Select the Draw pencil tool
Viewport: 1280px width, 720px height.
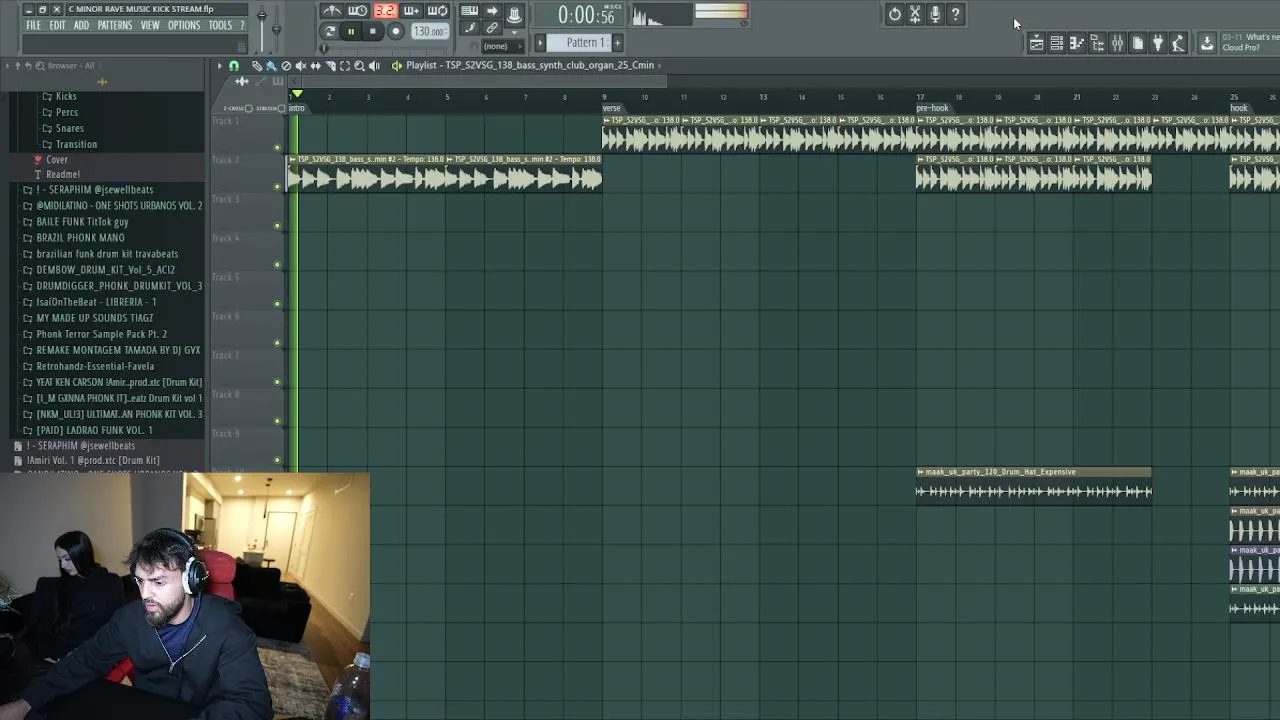257,66
